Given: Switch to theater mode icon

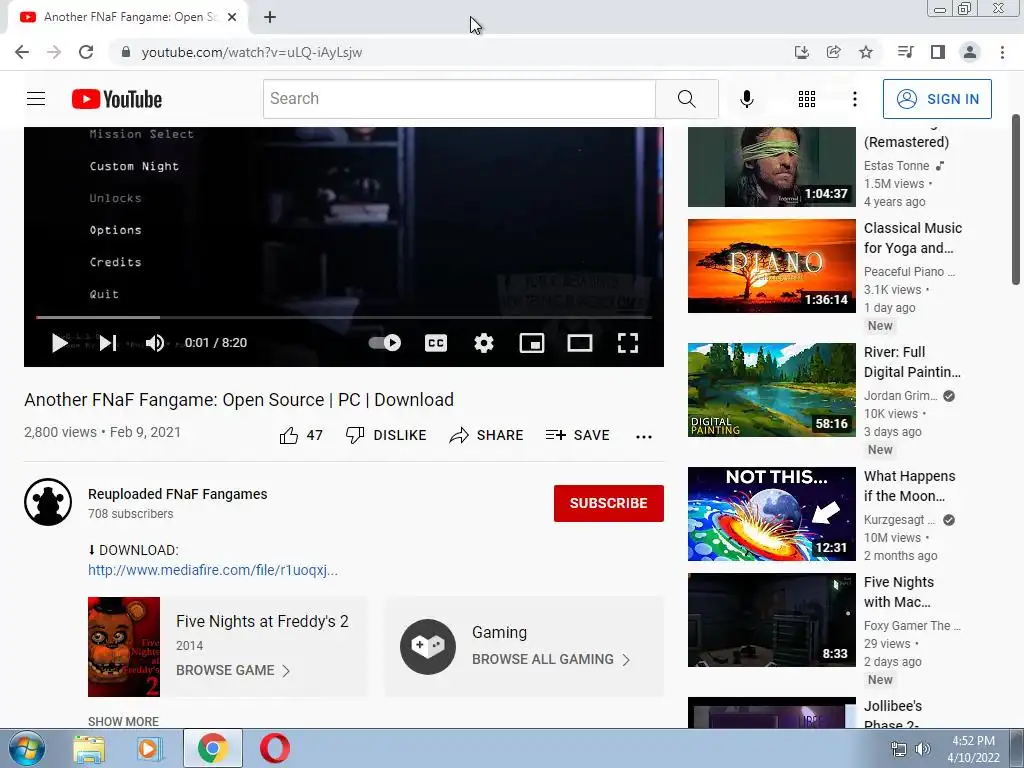Looking at the screenshot, I should coord(580,343).
